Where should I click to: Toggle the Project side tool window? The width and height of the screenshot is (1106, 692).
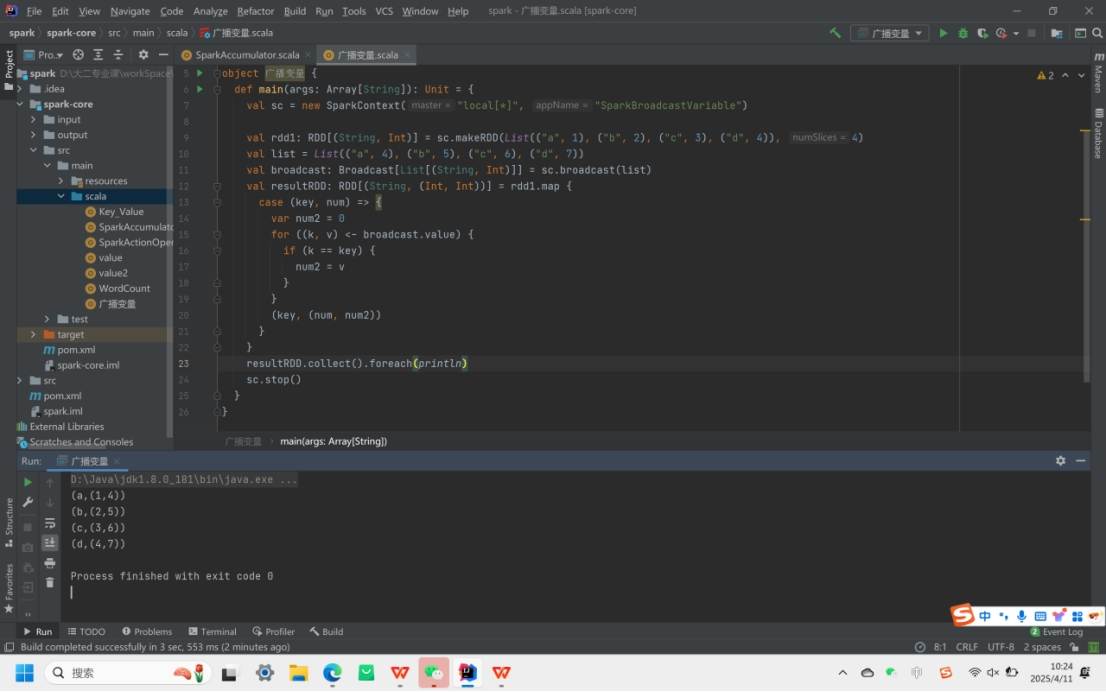coord(8,70)
